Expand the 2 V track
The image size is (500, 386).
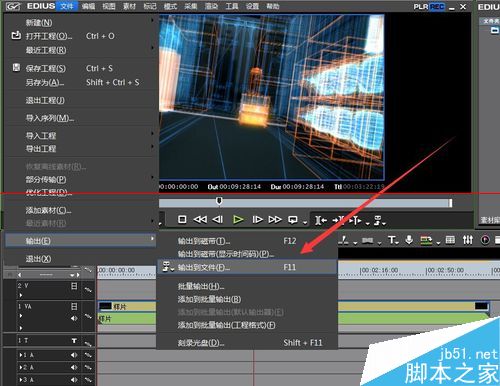click(21, 295)
